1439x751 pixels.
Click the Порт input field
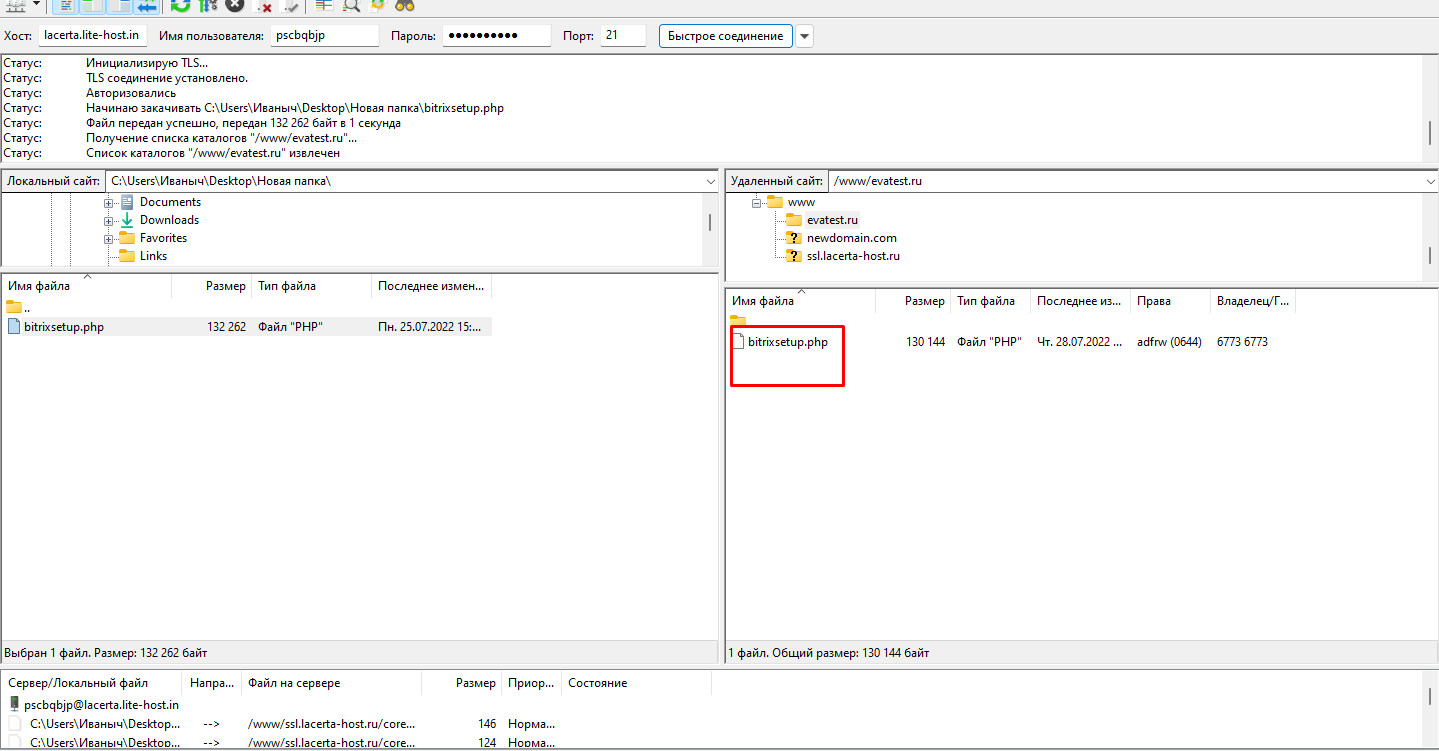click(623, 36)
